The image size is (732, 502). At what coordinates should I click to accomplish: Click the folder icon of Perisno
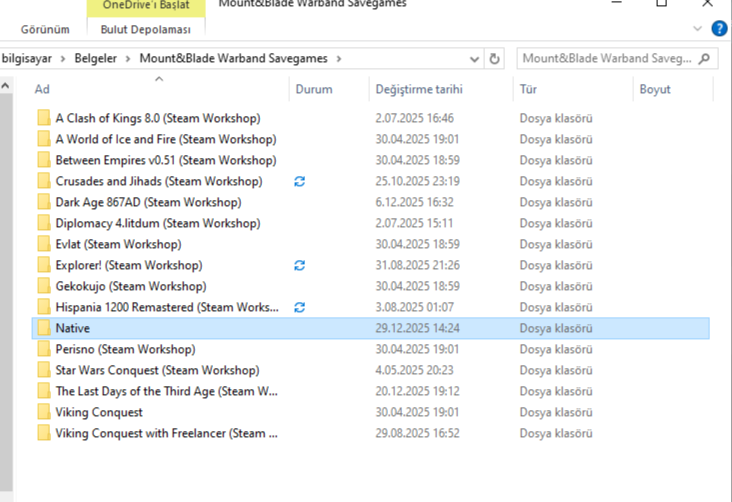click(x=44, y=349)
